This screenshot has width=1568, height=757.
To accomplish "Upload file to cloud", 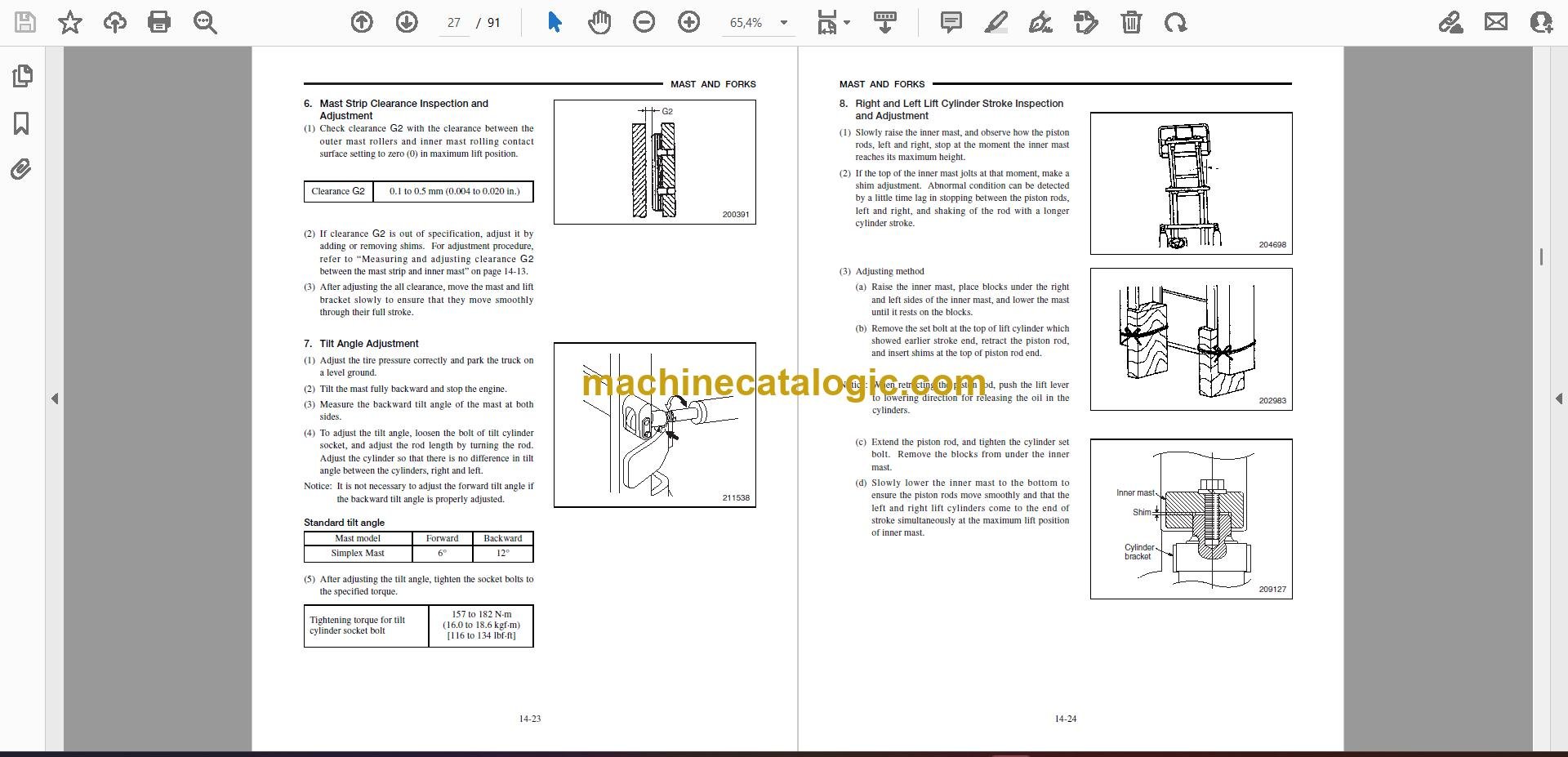I will [x=115, y=22].
